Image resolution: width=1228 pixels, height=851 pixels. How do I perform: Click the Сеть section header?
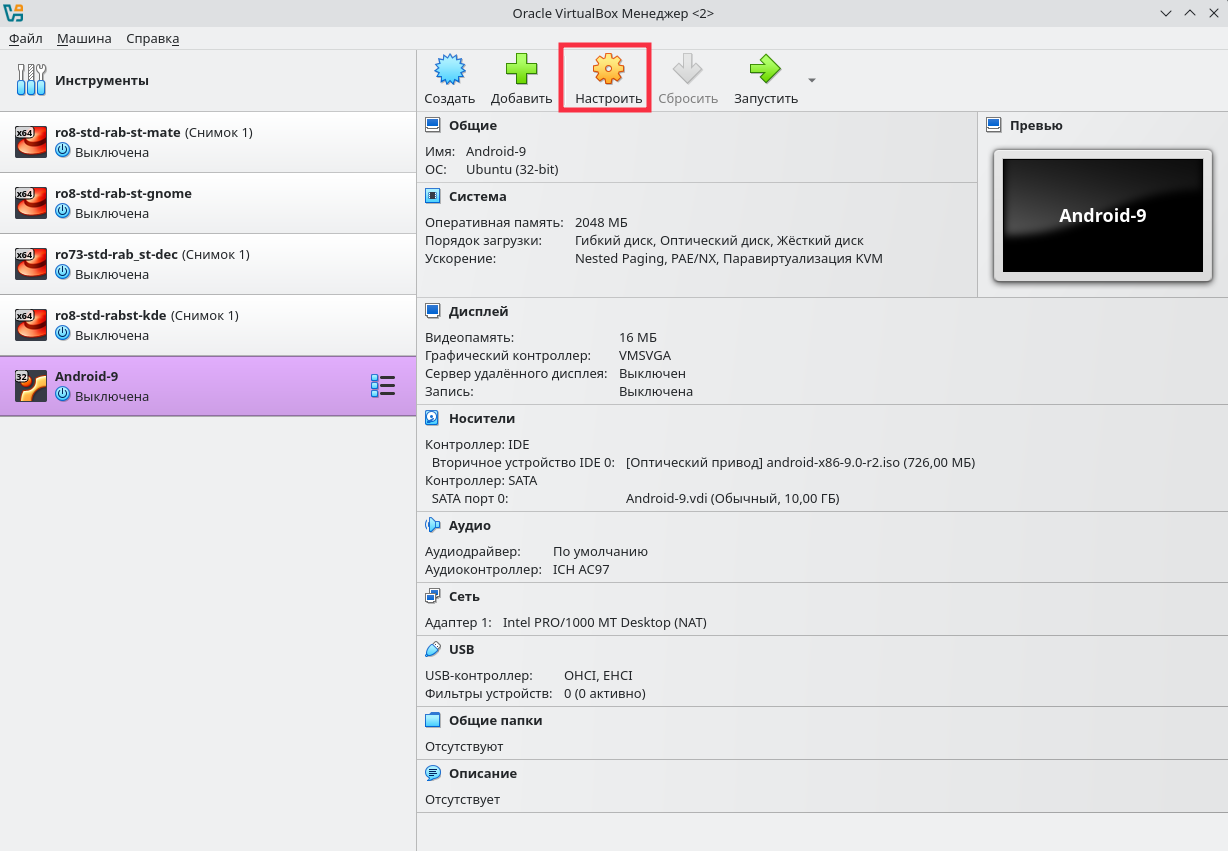click(464, 596)
